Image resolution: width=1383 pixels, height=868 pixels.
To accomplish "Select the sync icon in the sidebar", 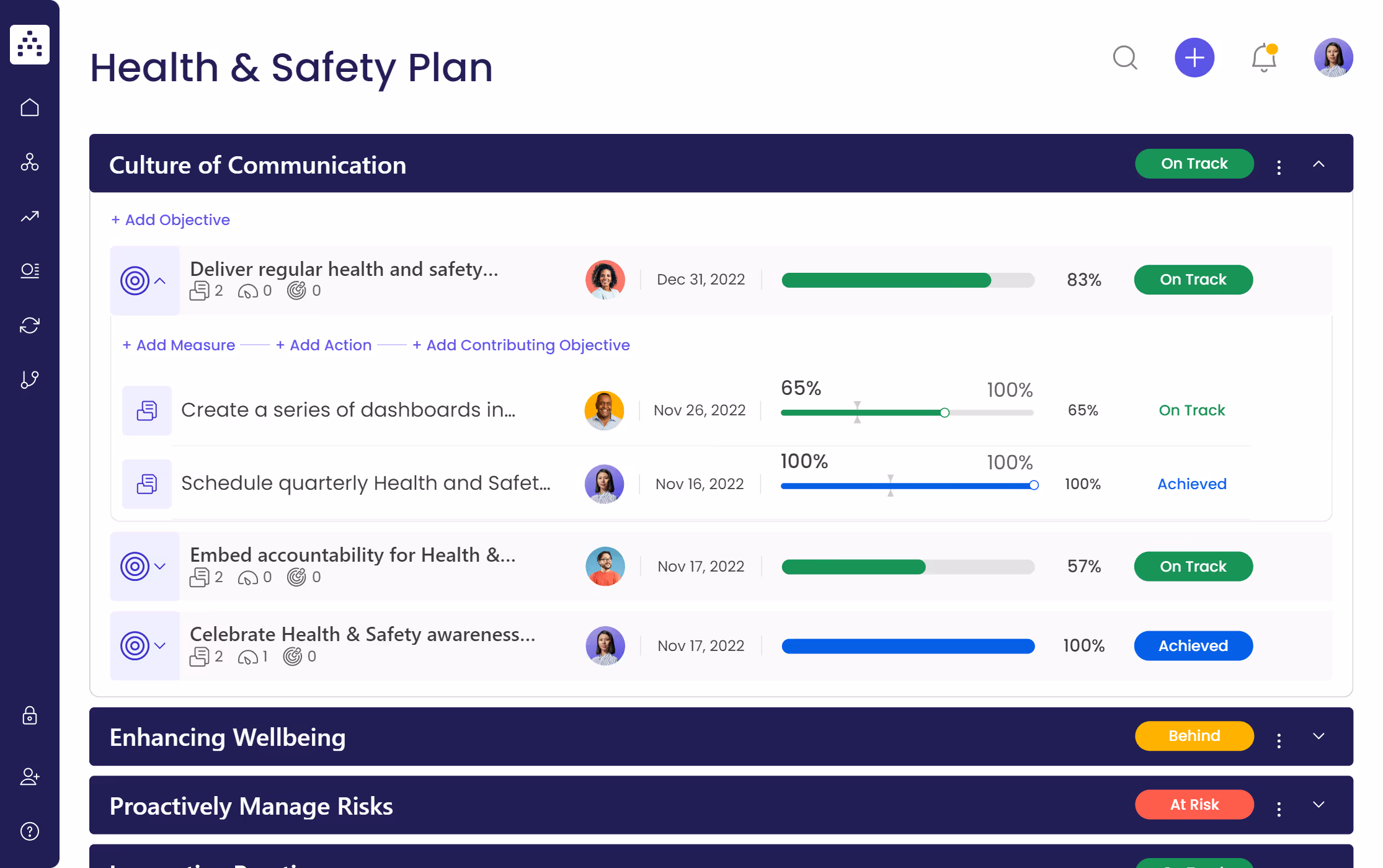I will tap(29, 325).
